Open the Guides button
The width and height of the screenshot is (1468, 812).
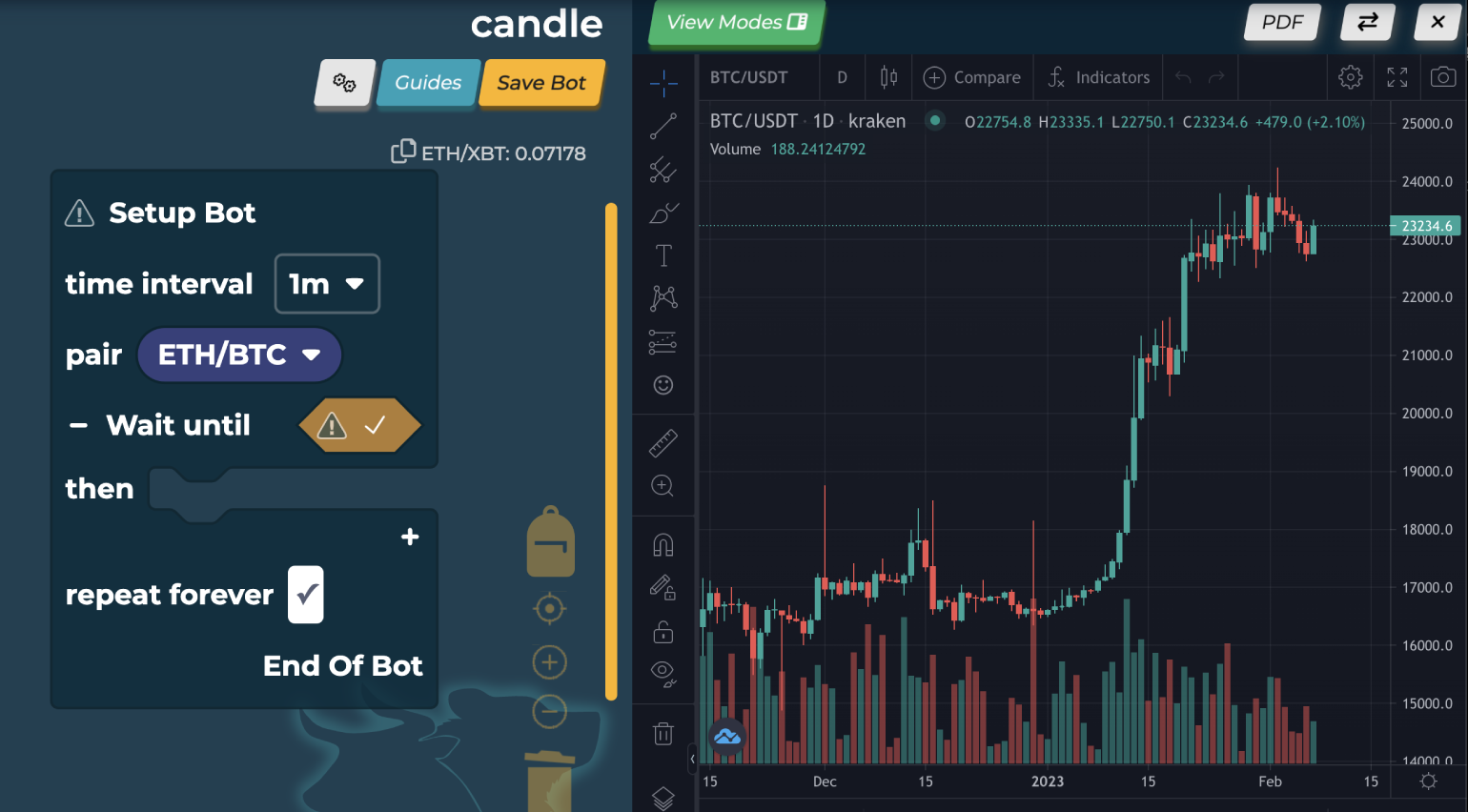428,83
